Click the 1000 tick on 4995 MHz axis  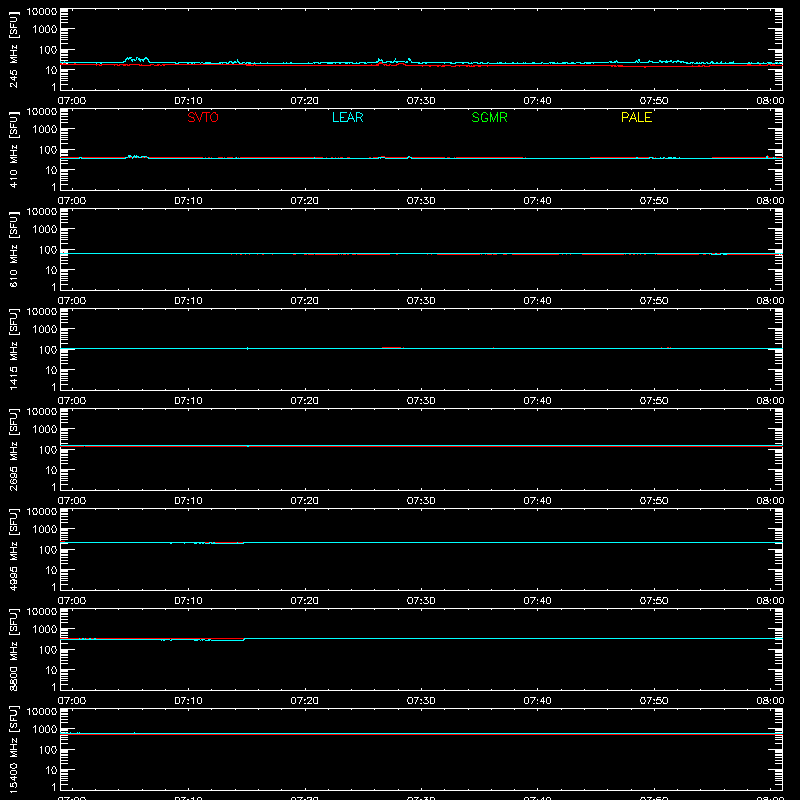[45, 530]
